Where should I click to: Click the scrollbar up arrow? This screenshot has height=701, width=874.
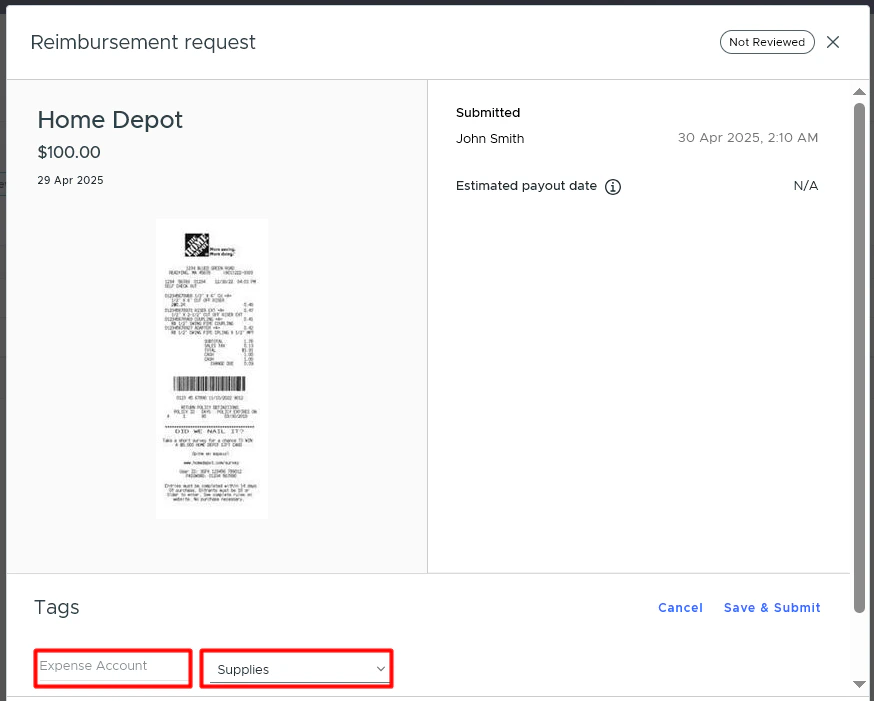click(860, 92)
